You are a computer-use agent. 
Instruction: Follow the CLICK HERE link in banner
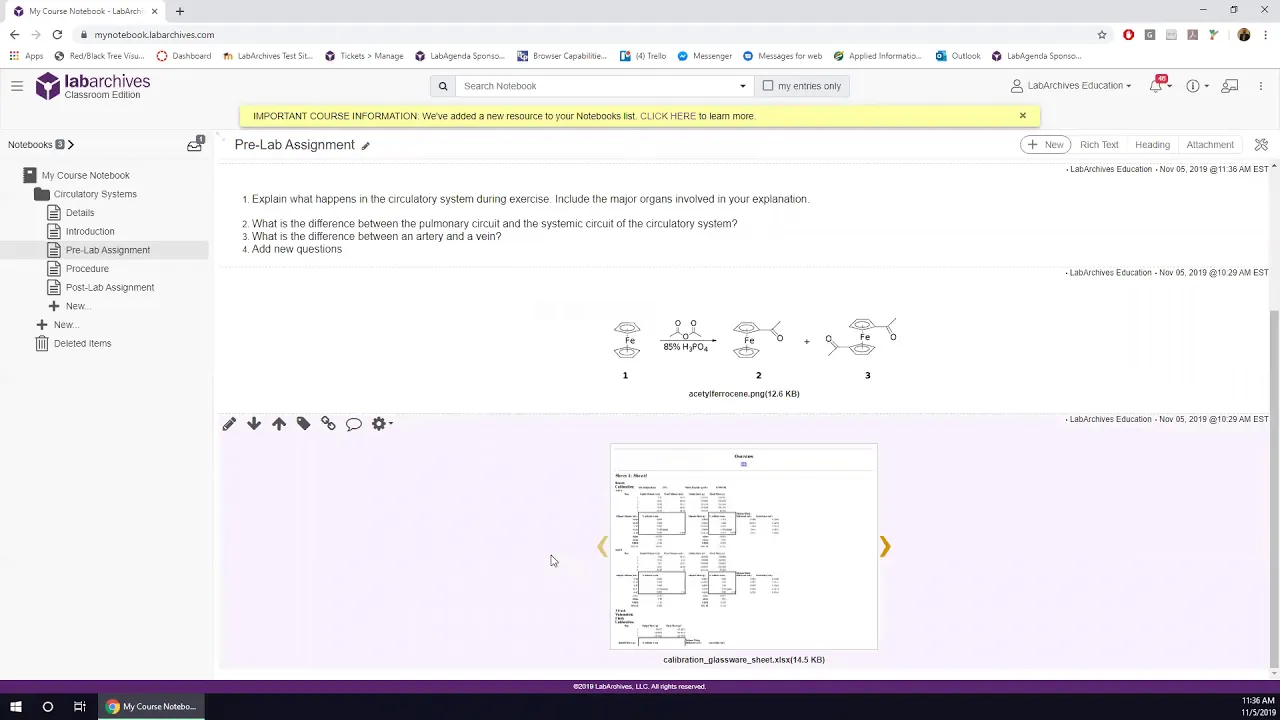[668, 116]
